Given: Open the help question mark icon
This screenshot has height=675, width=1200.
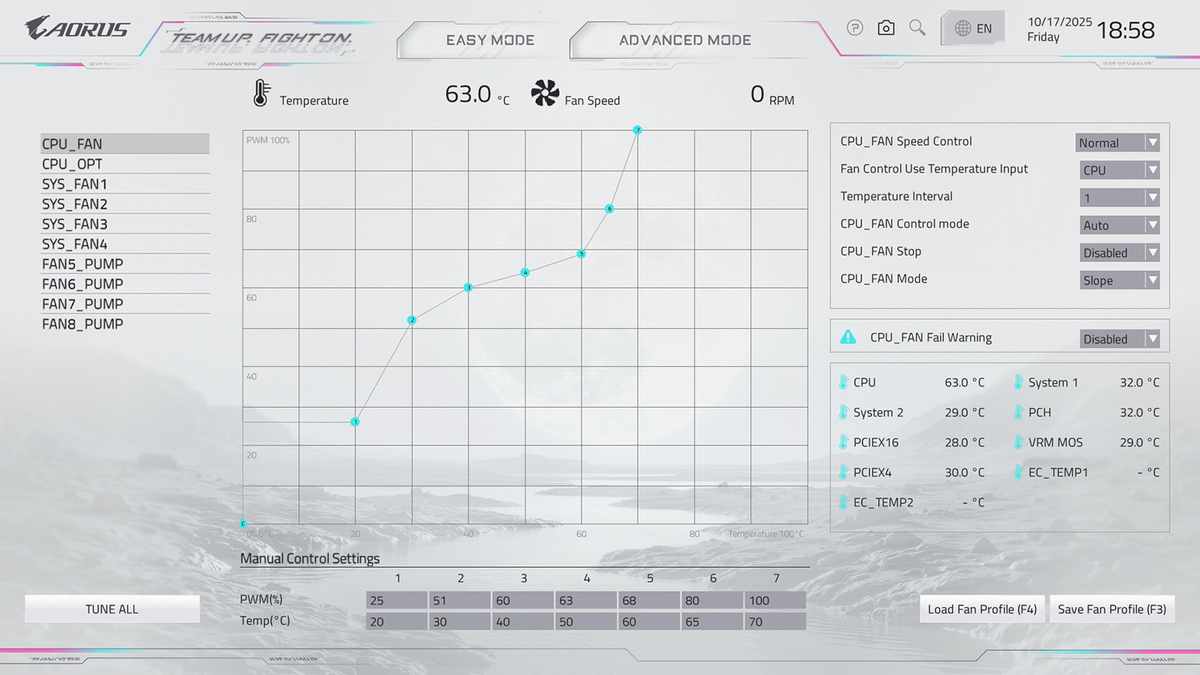Looking at the screenshot, I should pyautogui.click(x=854, y=28).
